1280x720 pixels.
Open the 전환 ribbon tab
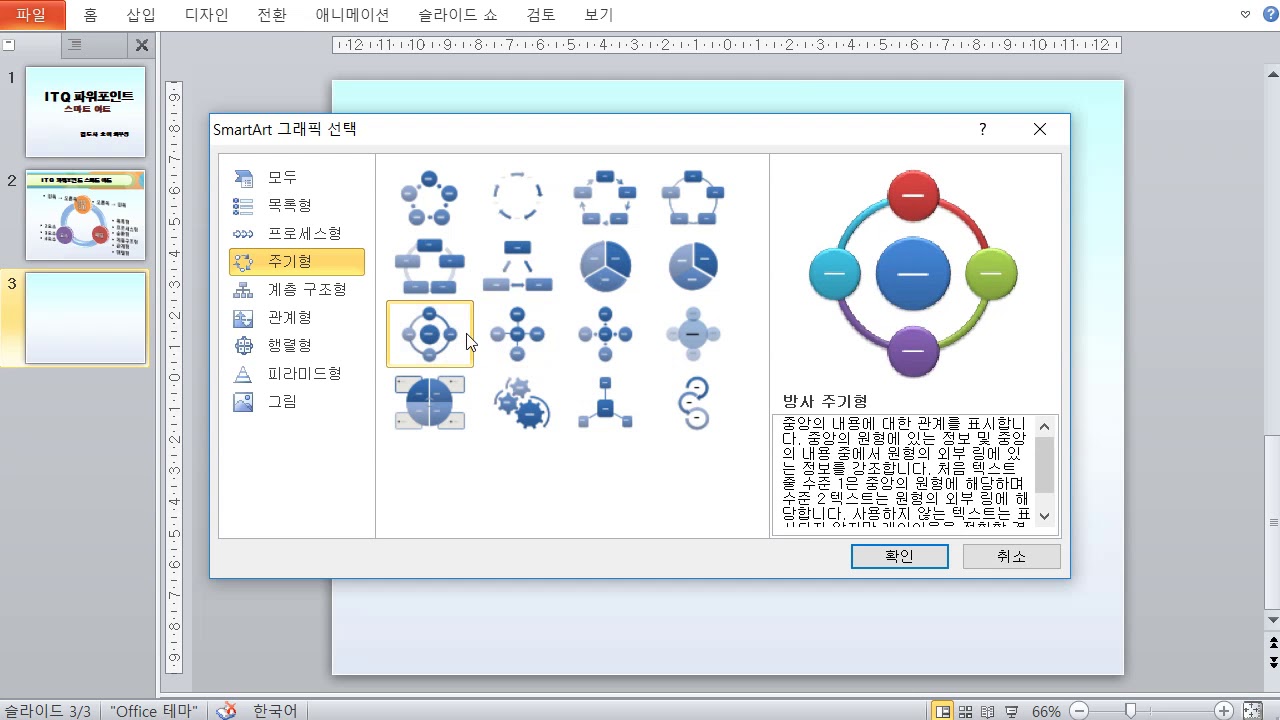[x=271, y=15]
